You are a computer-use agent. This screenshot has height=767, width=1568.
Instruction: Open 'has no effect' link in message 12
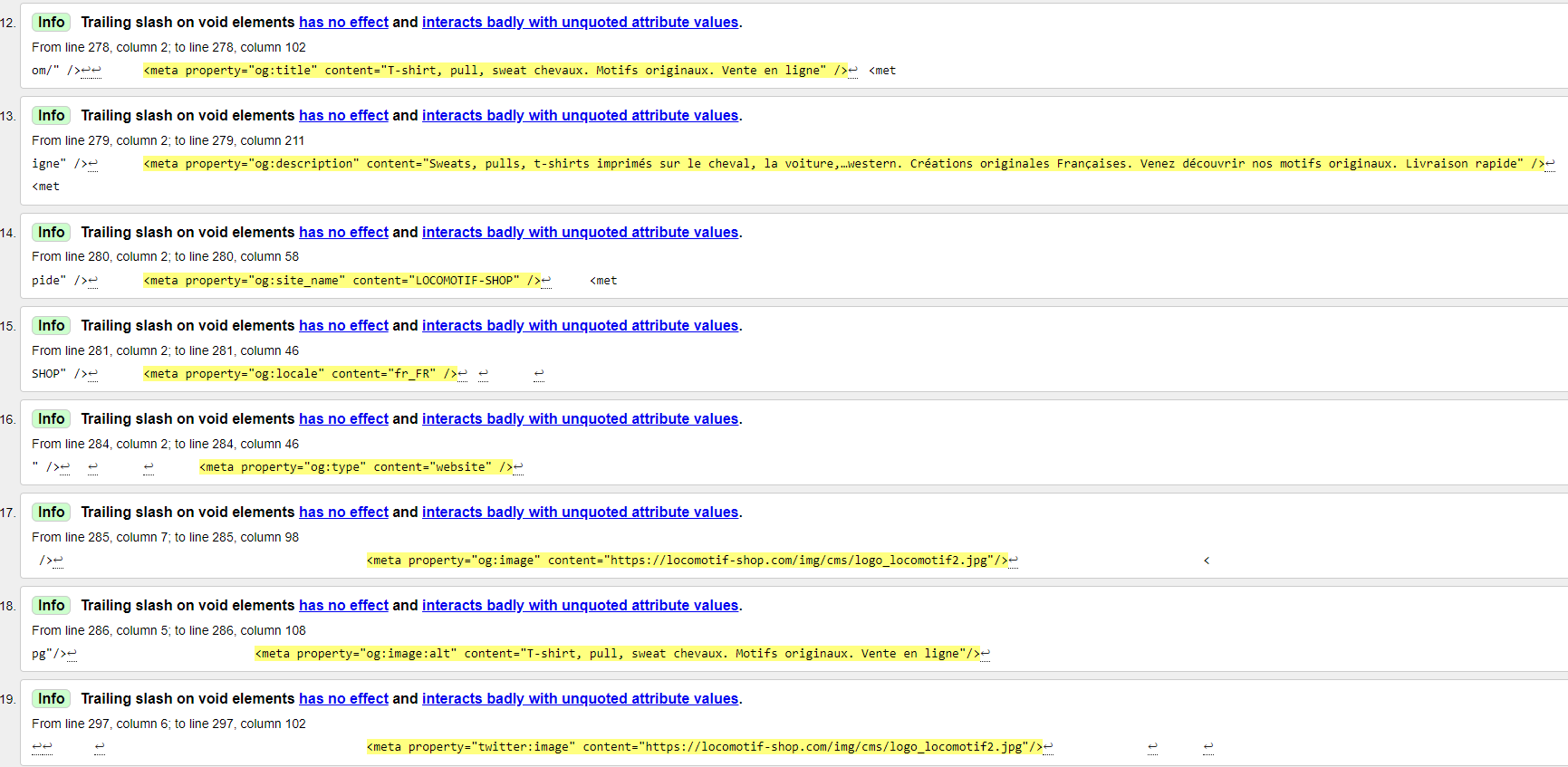click(x=343, y=22)
